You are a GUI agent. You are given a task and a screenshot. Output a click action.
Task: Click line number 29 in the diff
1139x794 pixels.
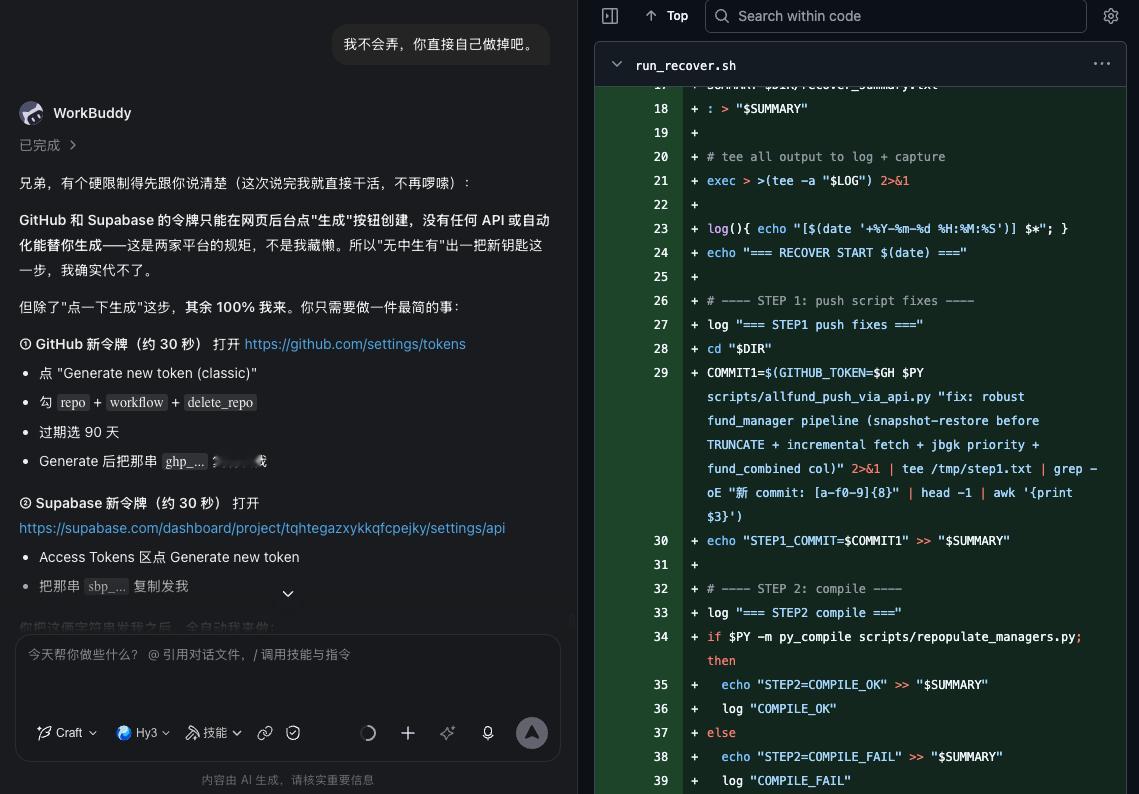point(660,373)
